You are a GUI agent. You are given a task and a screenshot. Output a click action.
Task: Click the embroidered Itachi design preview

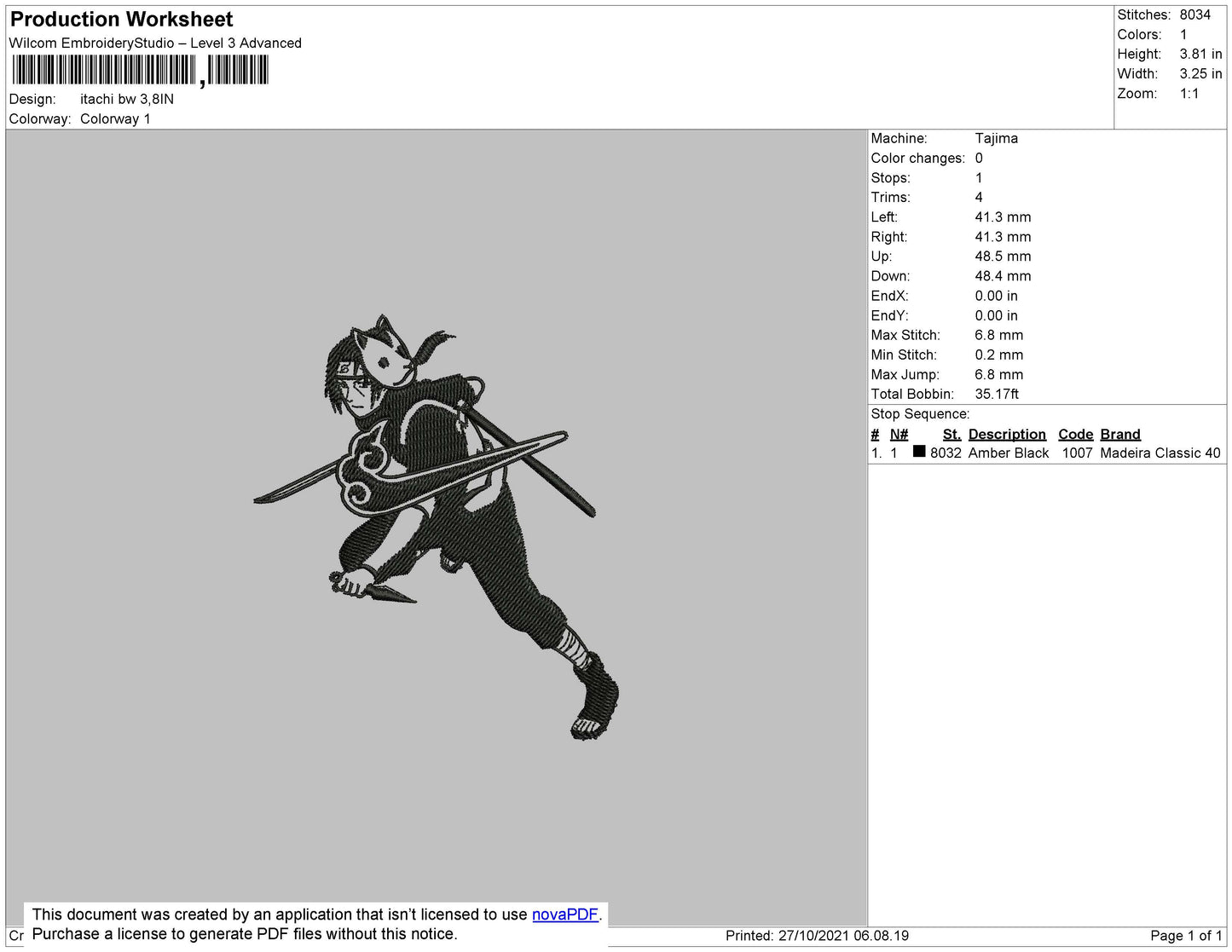436,527
